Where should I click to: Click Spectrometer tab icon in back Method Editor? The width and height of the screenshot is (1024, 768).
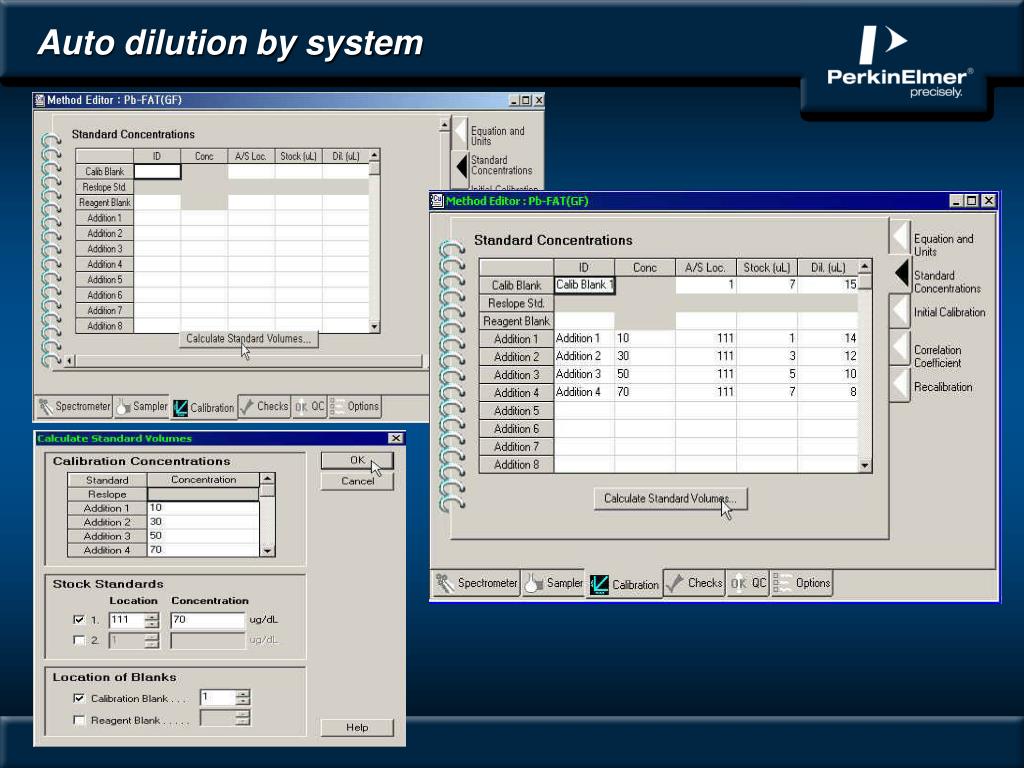point(45,407)
